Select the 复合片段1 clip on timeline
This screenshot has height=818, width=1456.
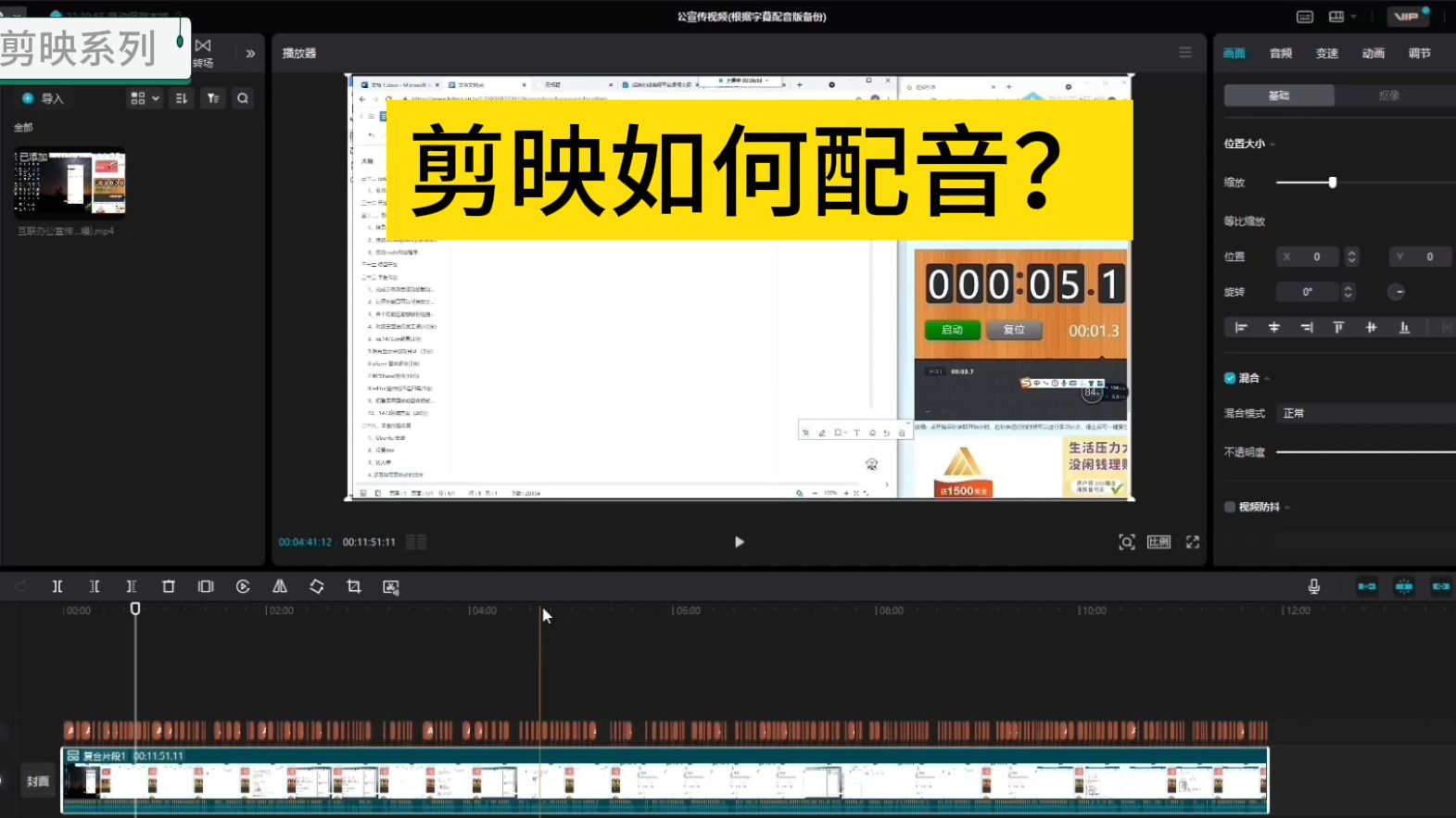tap(665, 781)
